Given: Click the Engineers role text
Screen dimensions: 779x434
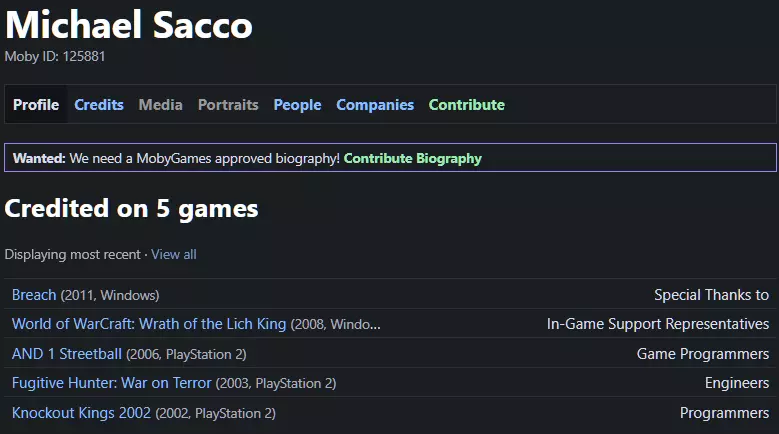Looking at the screenshot, I should [x=737, y=383].
